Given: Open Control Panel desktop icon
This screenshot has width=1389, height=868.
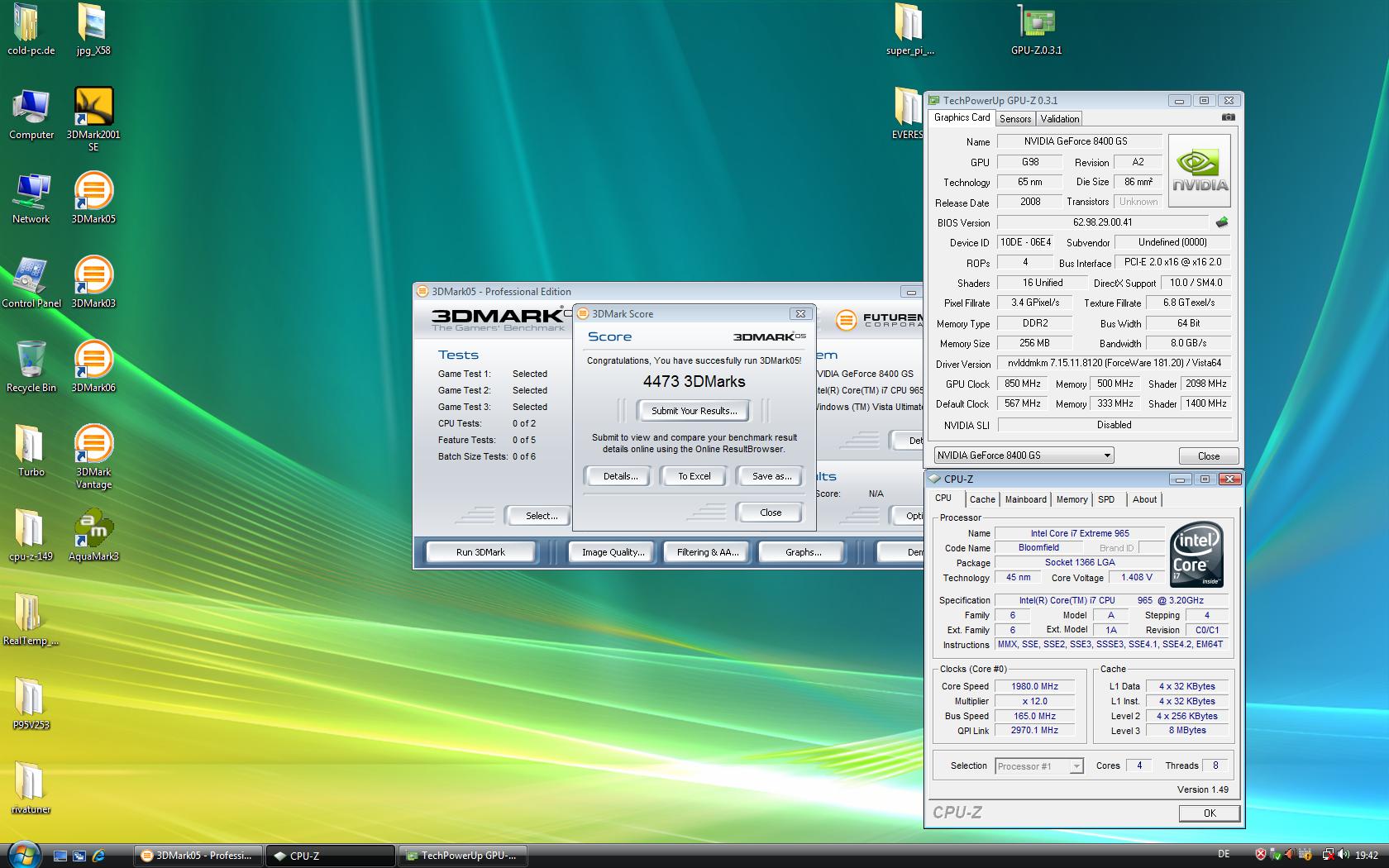Looking at the screenshot, I should coord(31,283).
